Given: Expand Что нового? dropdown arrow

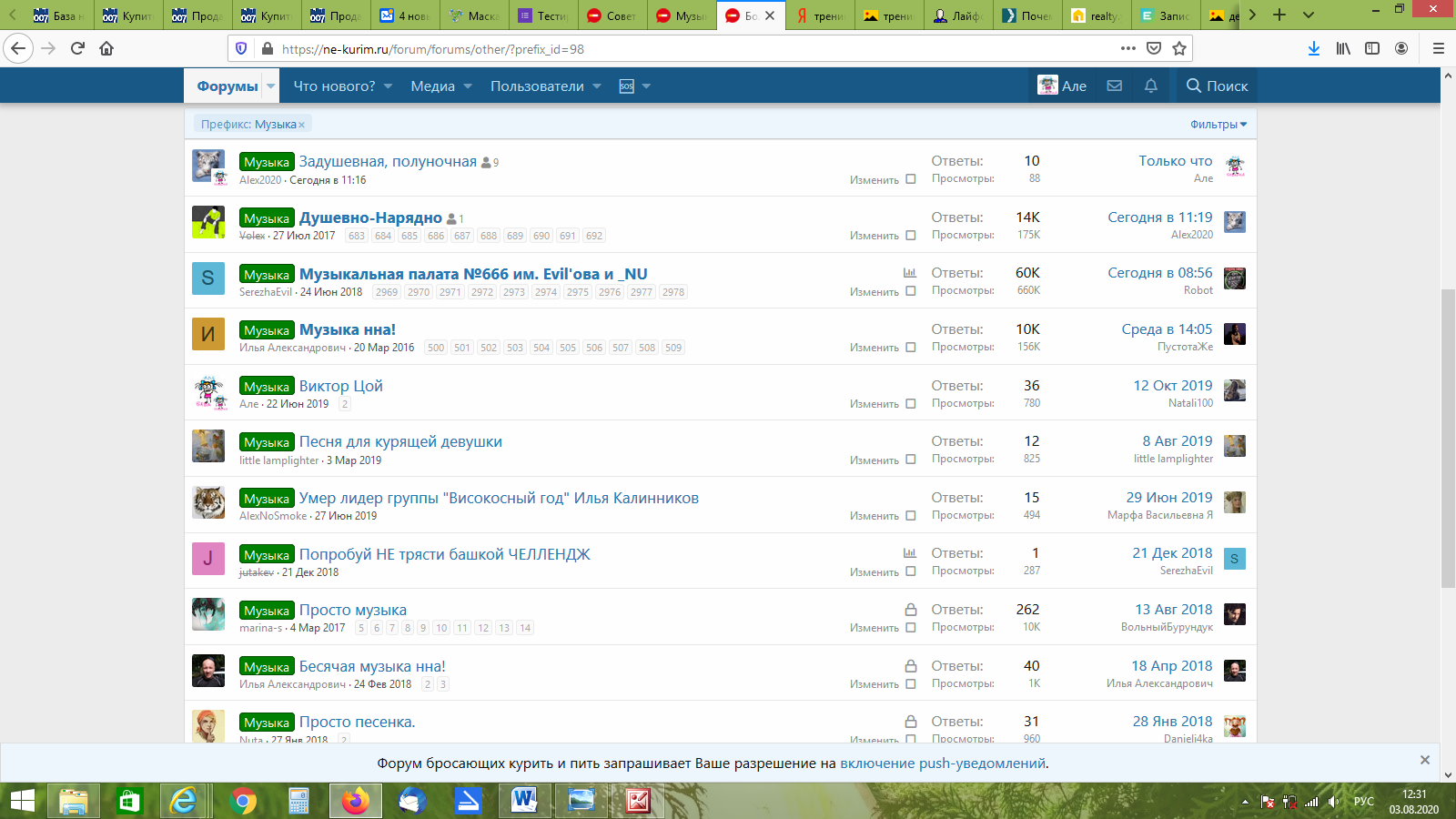Looking at the screenshot, I should click(389, 86).
